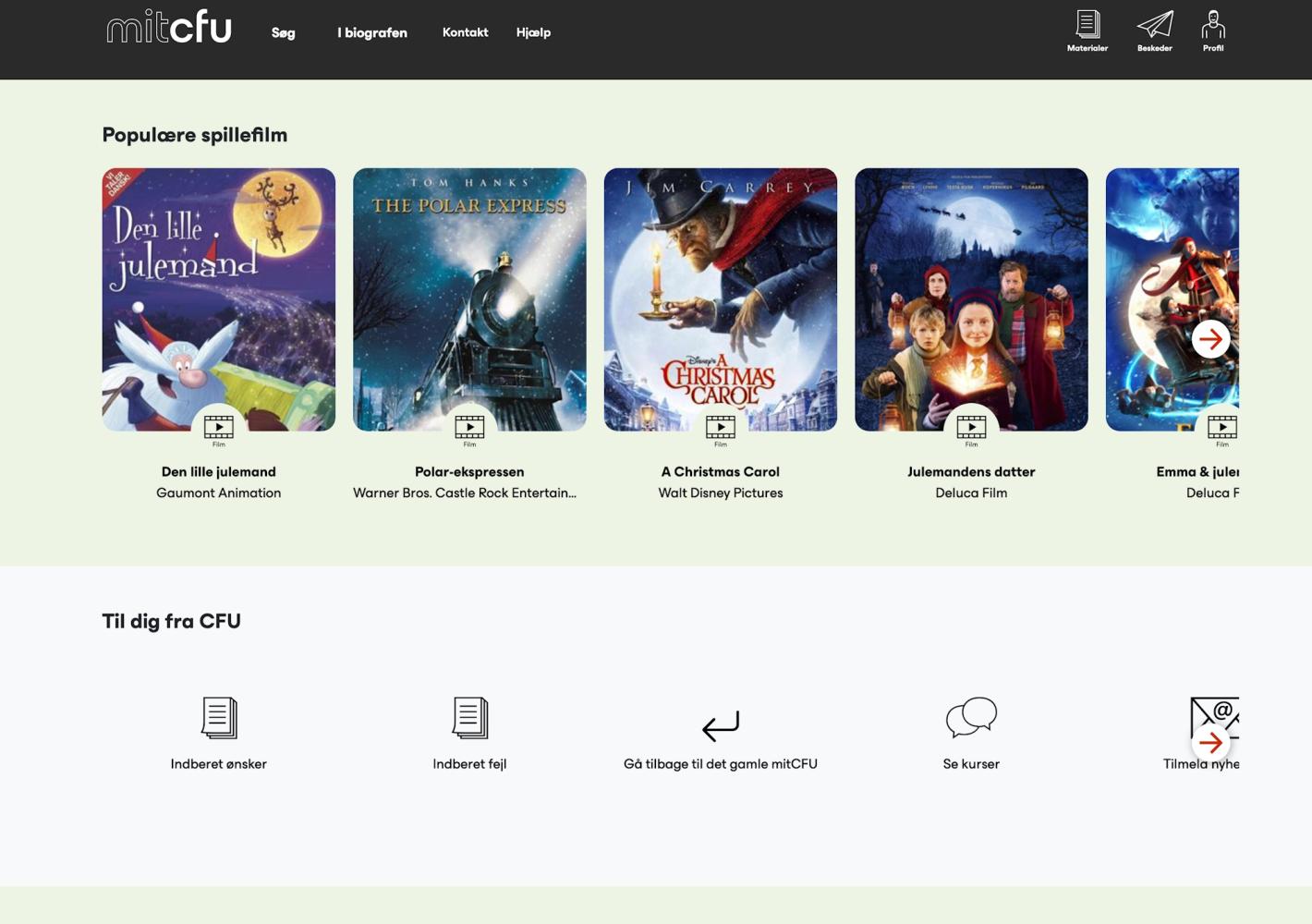This screenshot has width=1312, height=924.
Task: Open the A Christmas Carol title link
Action: tap(721, 471)
